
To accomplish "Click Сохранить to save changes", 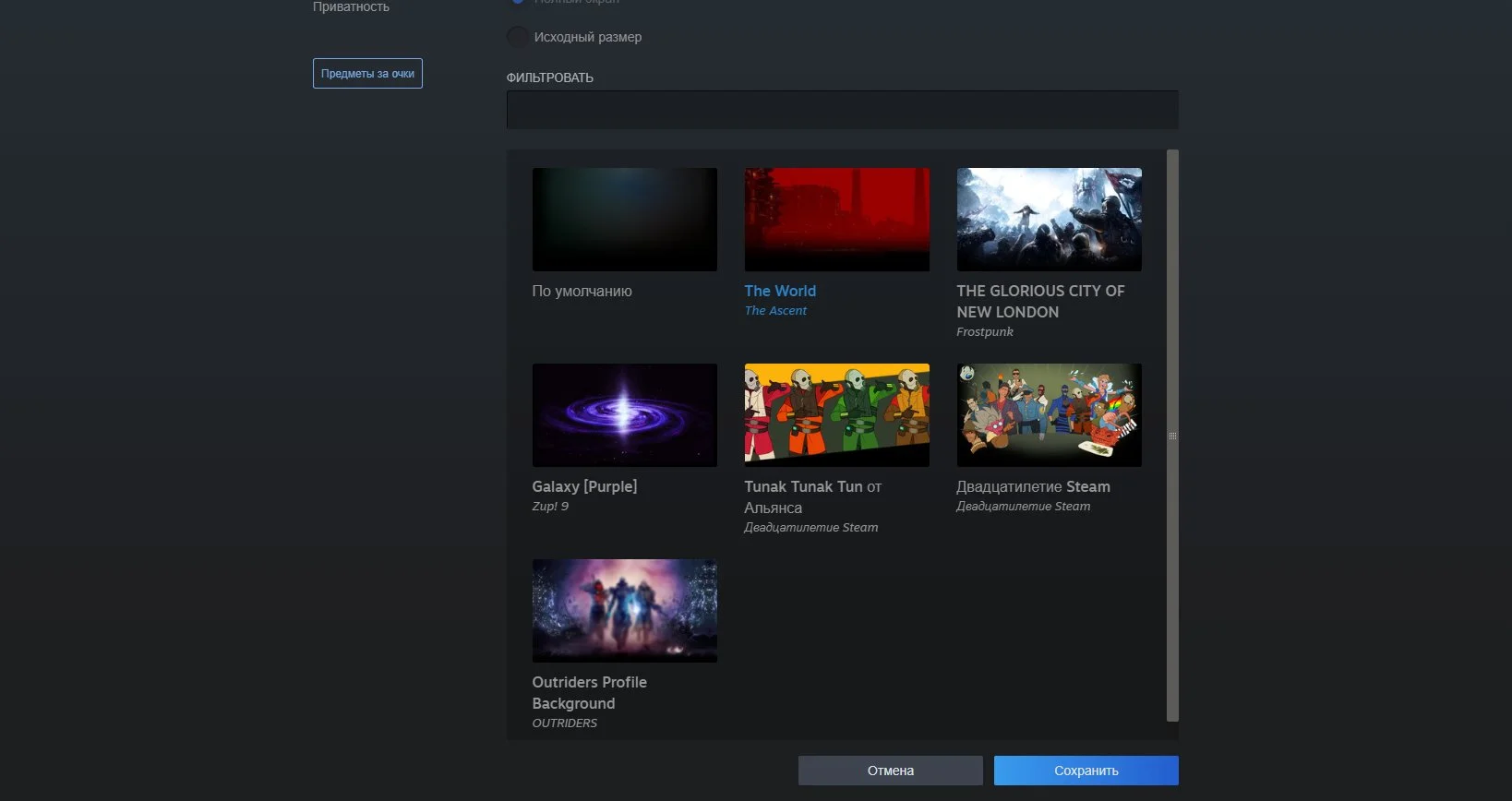I will point(1086,771).
